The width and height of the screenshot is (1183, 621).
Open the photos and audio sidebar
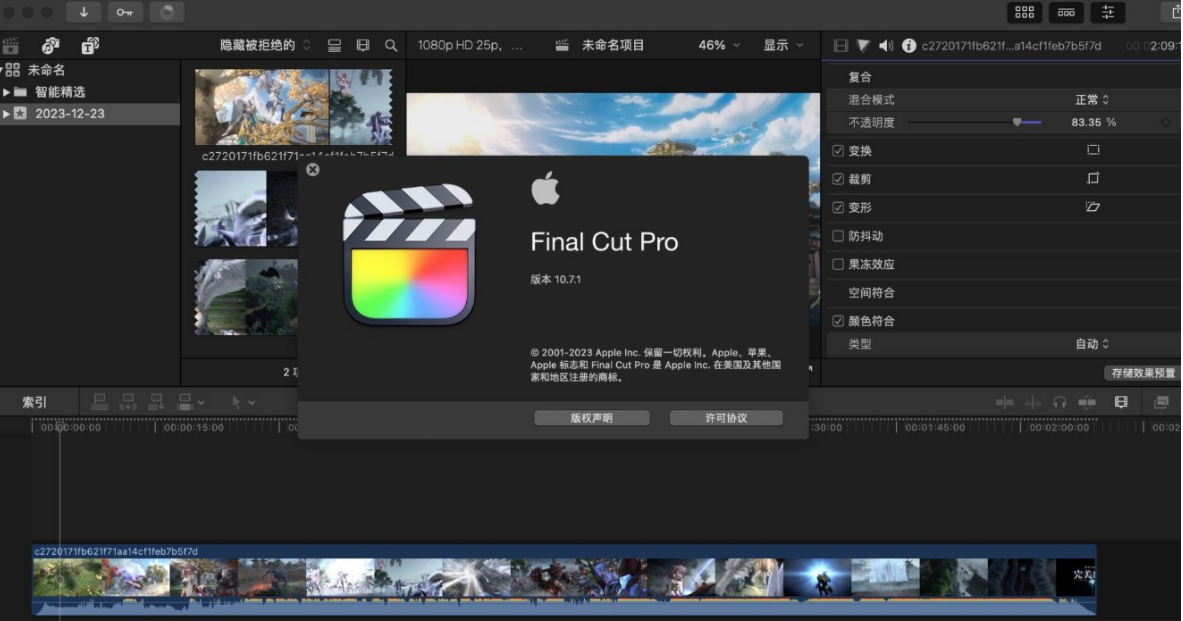[51, 46]
